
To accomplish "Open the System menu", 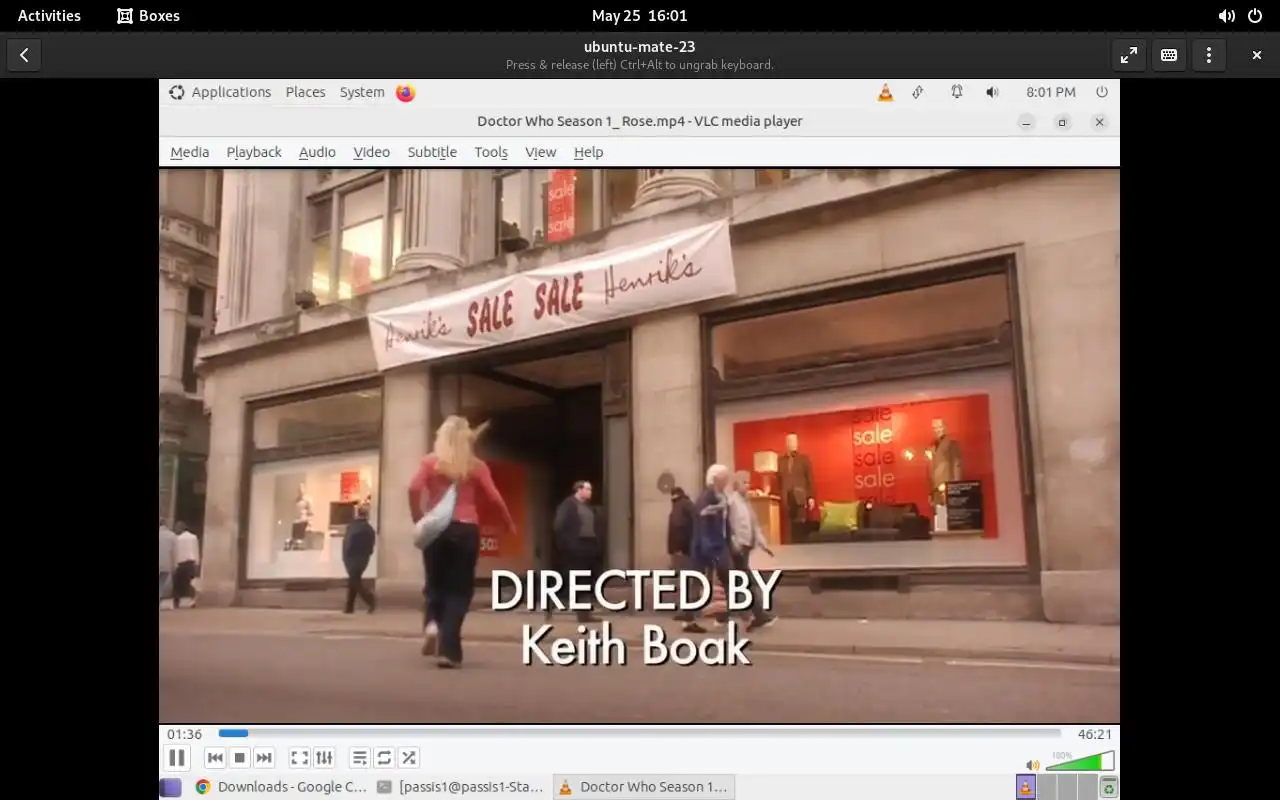I will tap(362, 92).
